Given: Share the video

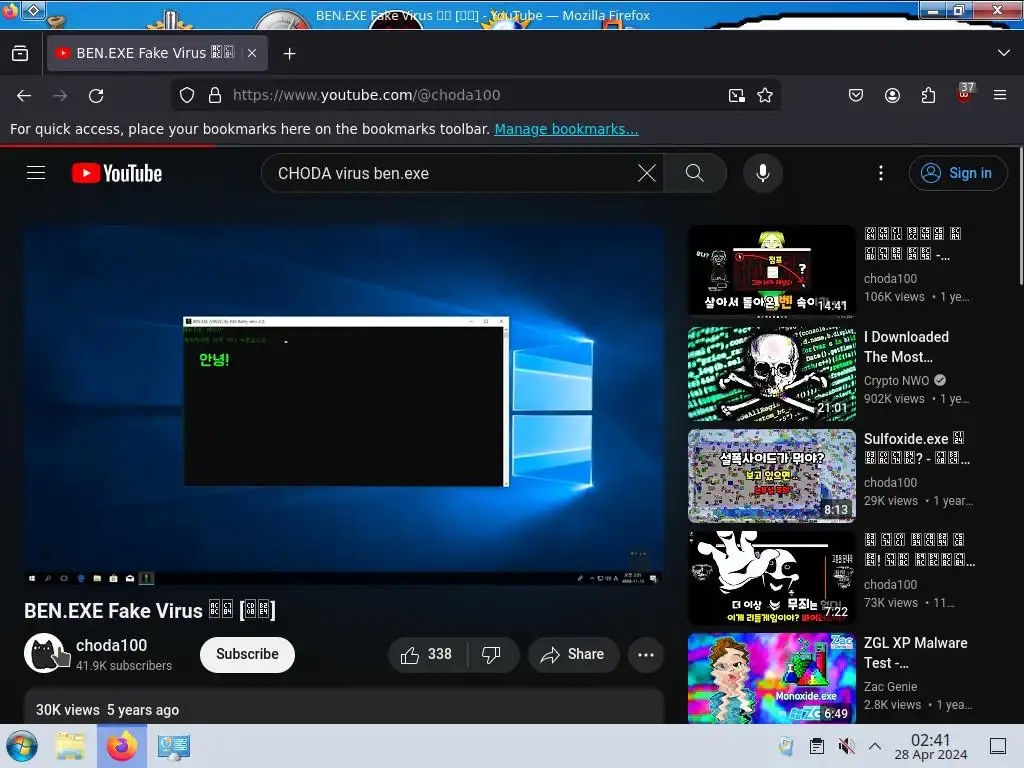Looking at the screenshot, I should 573,654.
